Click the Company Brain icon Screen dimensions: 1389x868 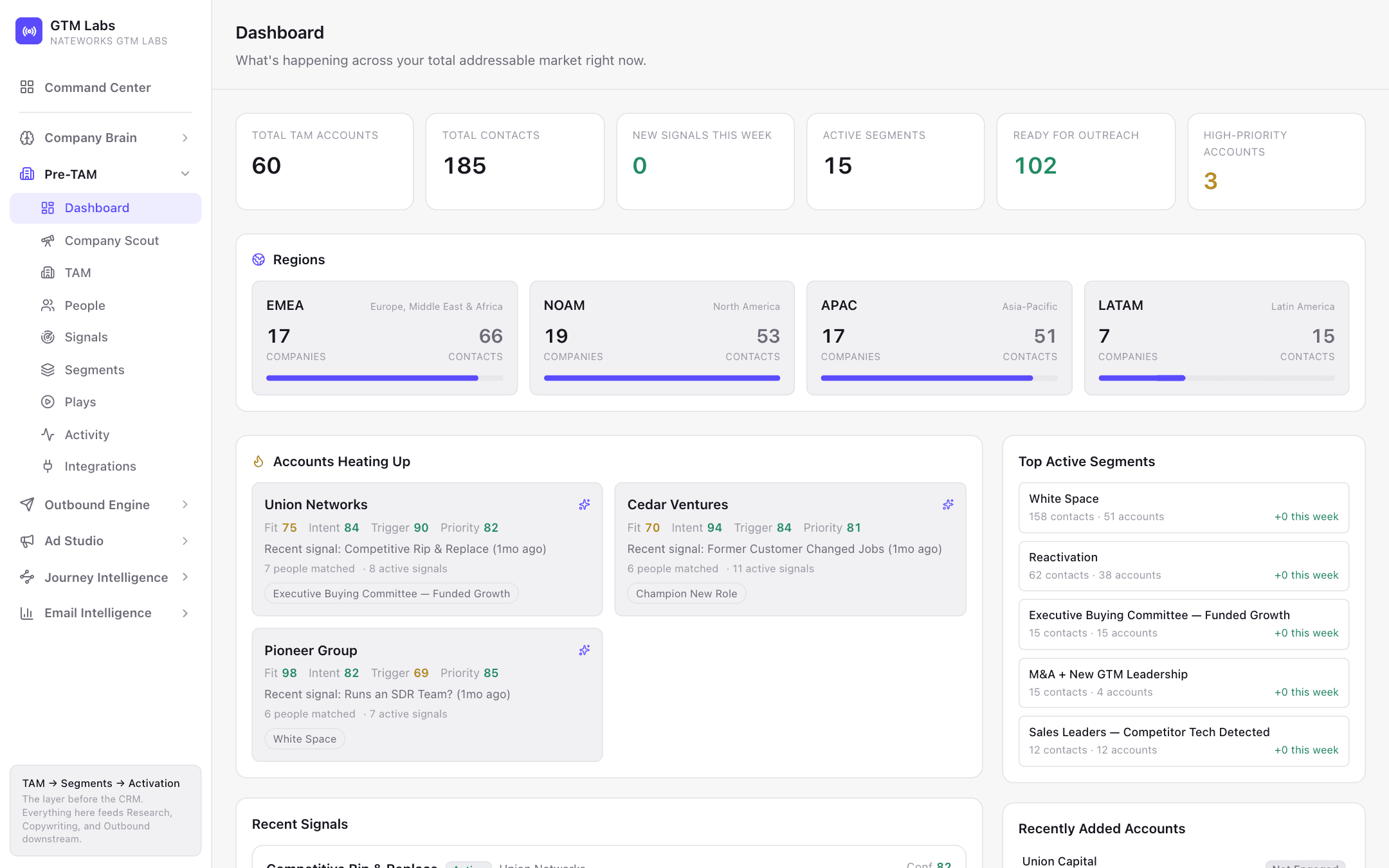(x=27, y=138)
